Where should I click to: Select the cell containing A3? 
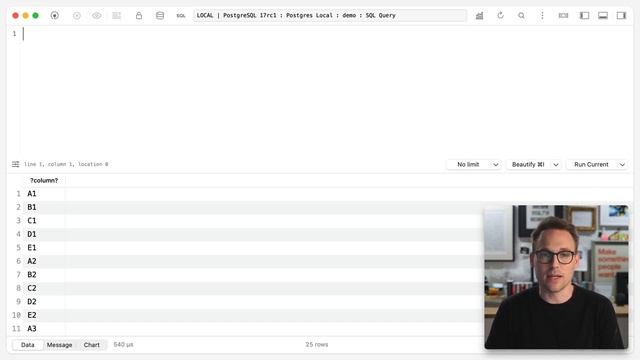44,329
